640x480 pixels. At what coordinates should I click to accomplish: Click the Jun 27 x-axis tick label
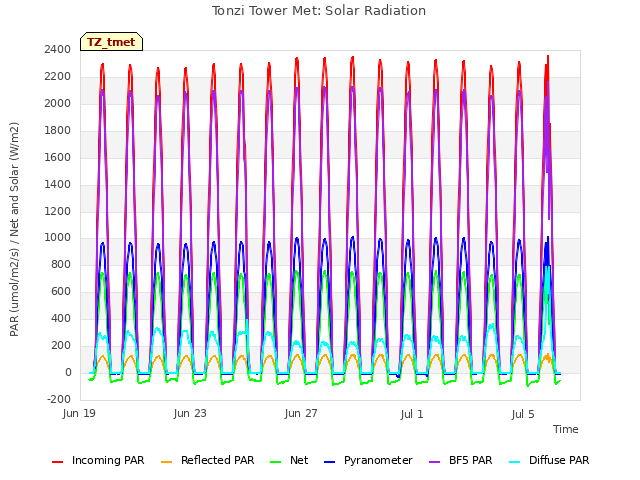pyautogui.click(x=301, y=413)
